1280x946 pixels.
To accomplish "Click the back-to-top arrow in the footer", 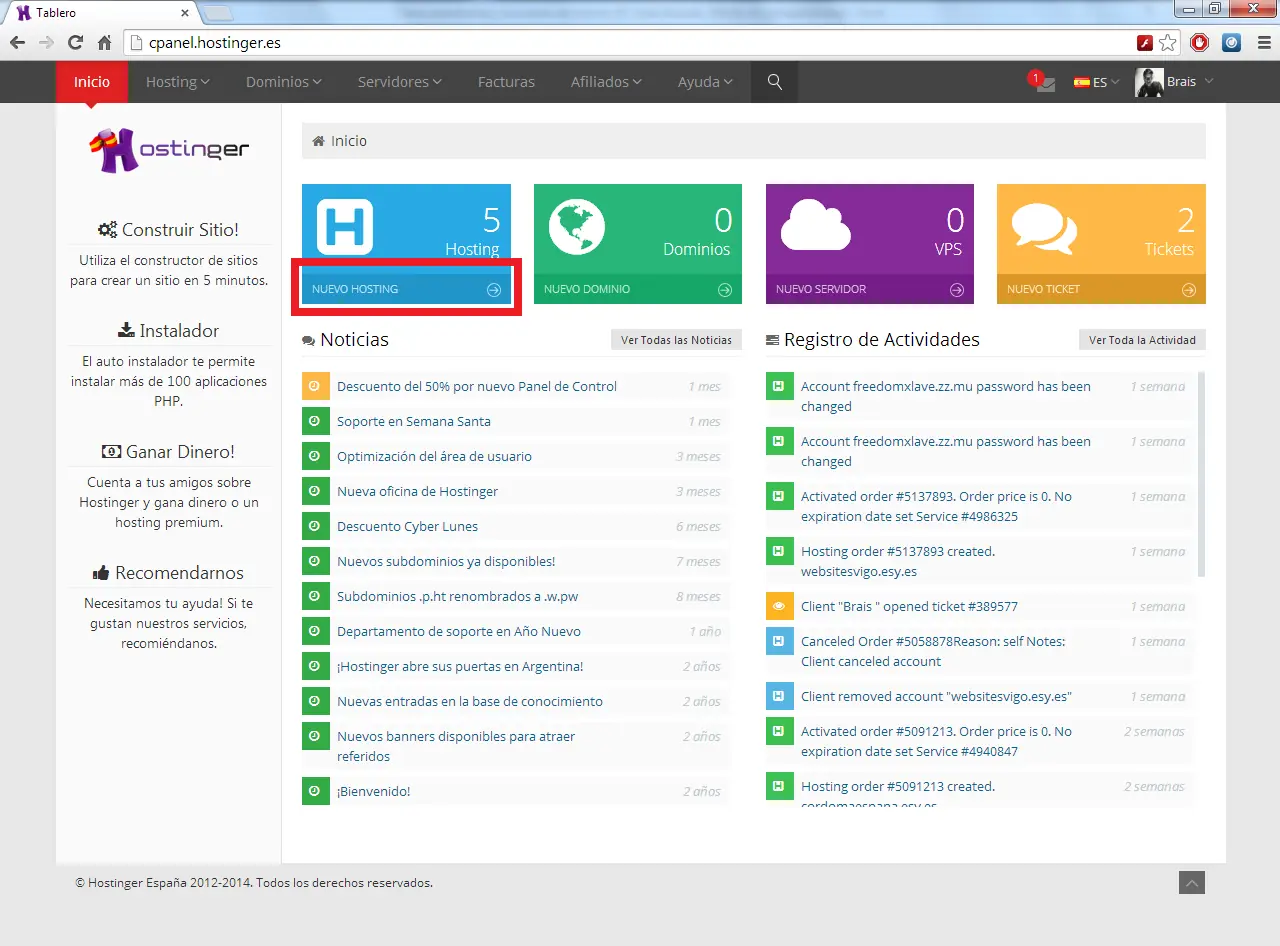I will click(x=1191, y=882).
